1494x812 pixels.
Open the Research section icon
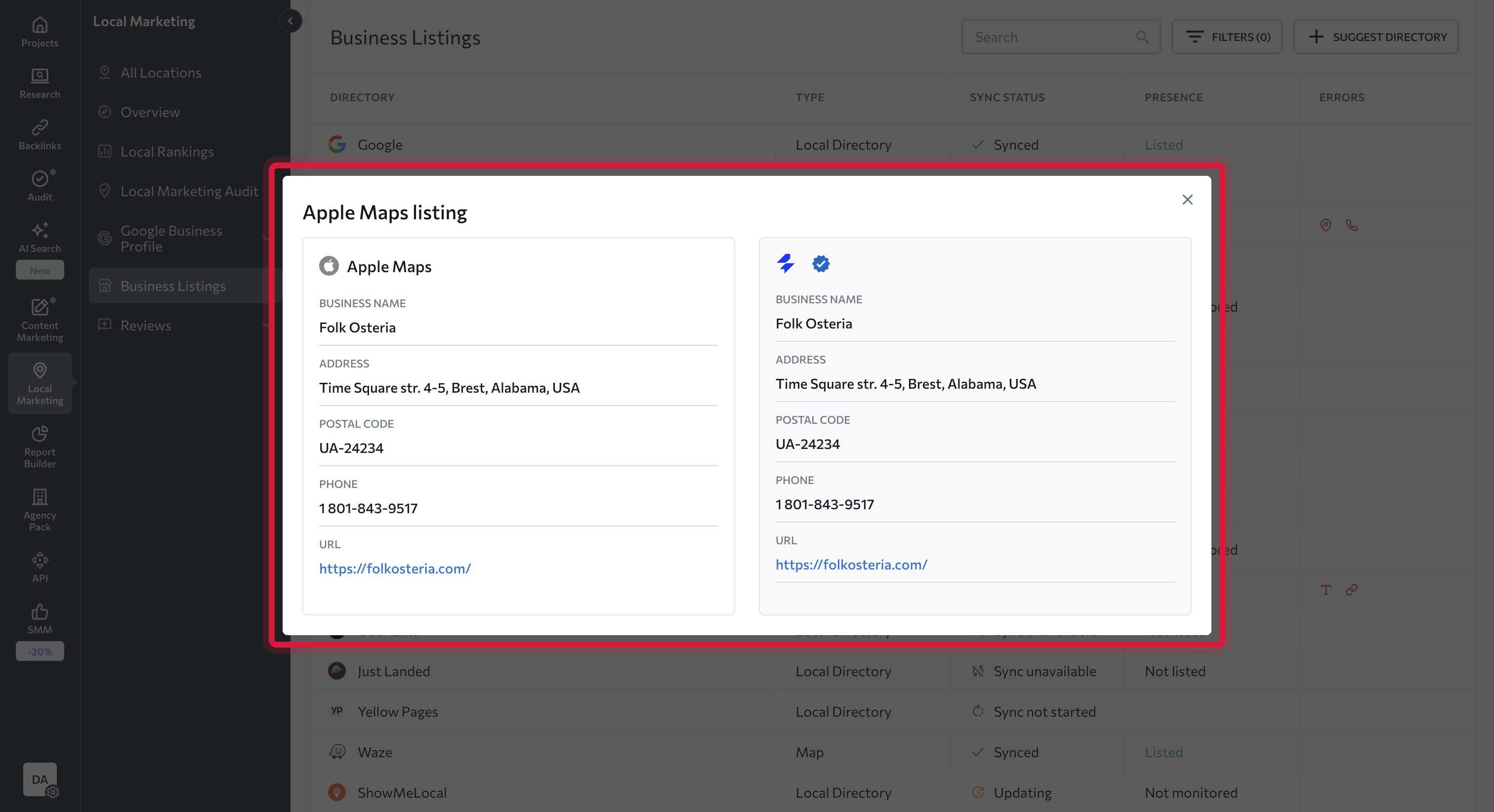(x=40, y=83)
